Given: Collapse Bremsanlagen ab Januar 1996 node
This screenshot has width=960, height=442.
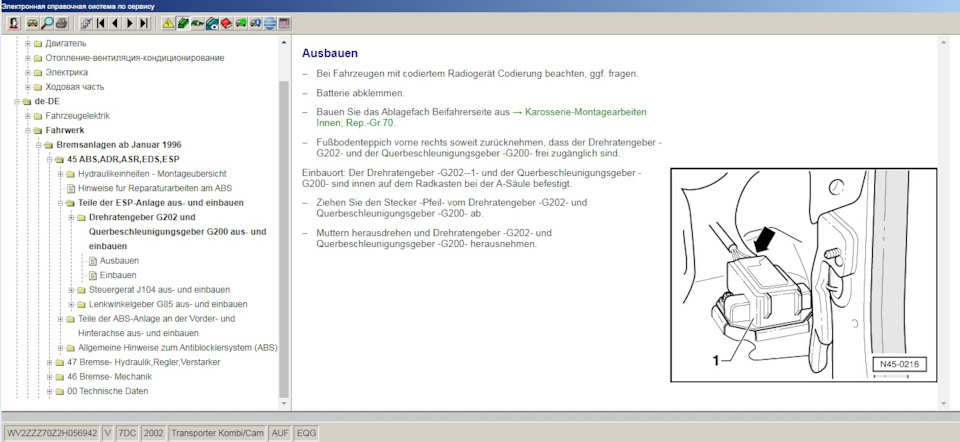Looking at the screenshot, I should 39,145.
